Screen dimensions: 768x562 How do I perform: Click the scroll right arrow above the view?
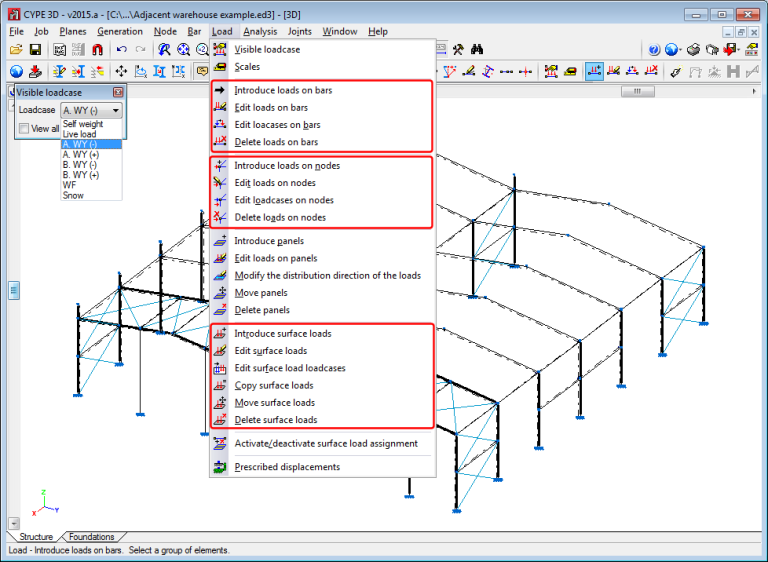pyautogui.click(x=754, y=91)
